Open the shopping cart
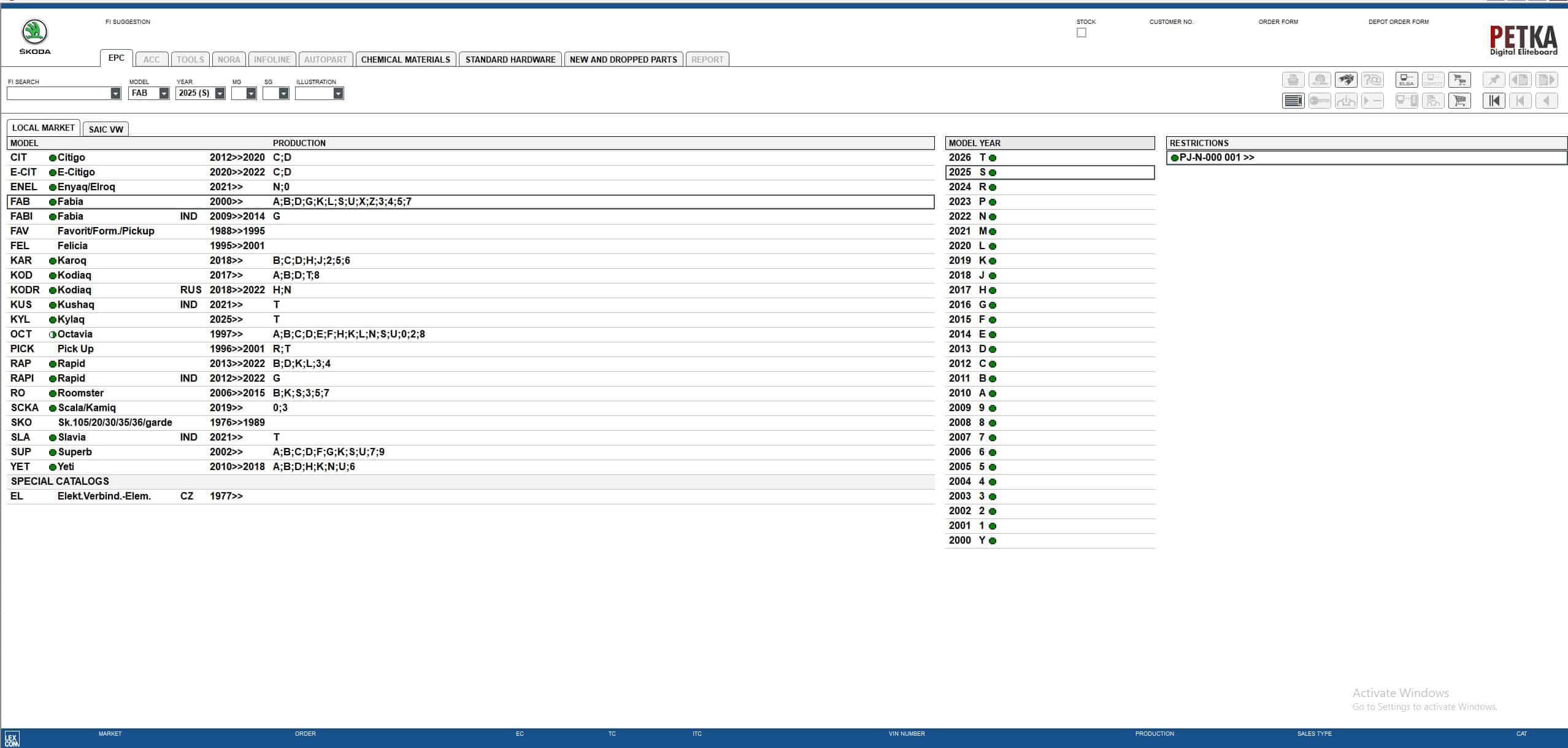Screen dimensions: 1568x748 pos(1461,100)
